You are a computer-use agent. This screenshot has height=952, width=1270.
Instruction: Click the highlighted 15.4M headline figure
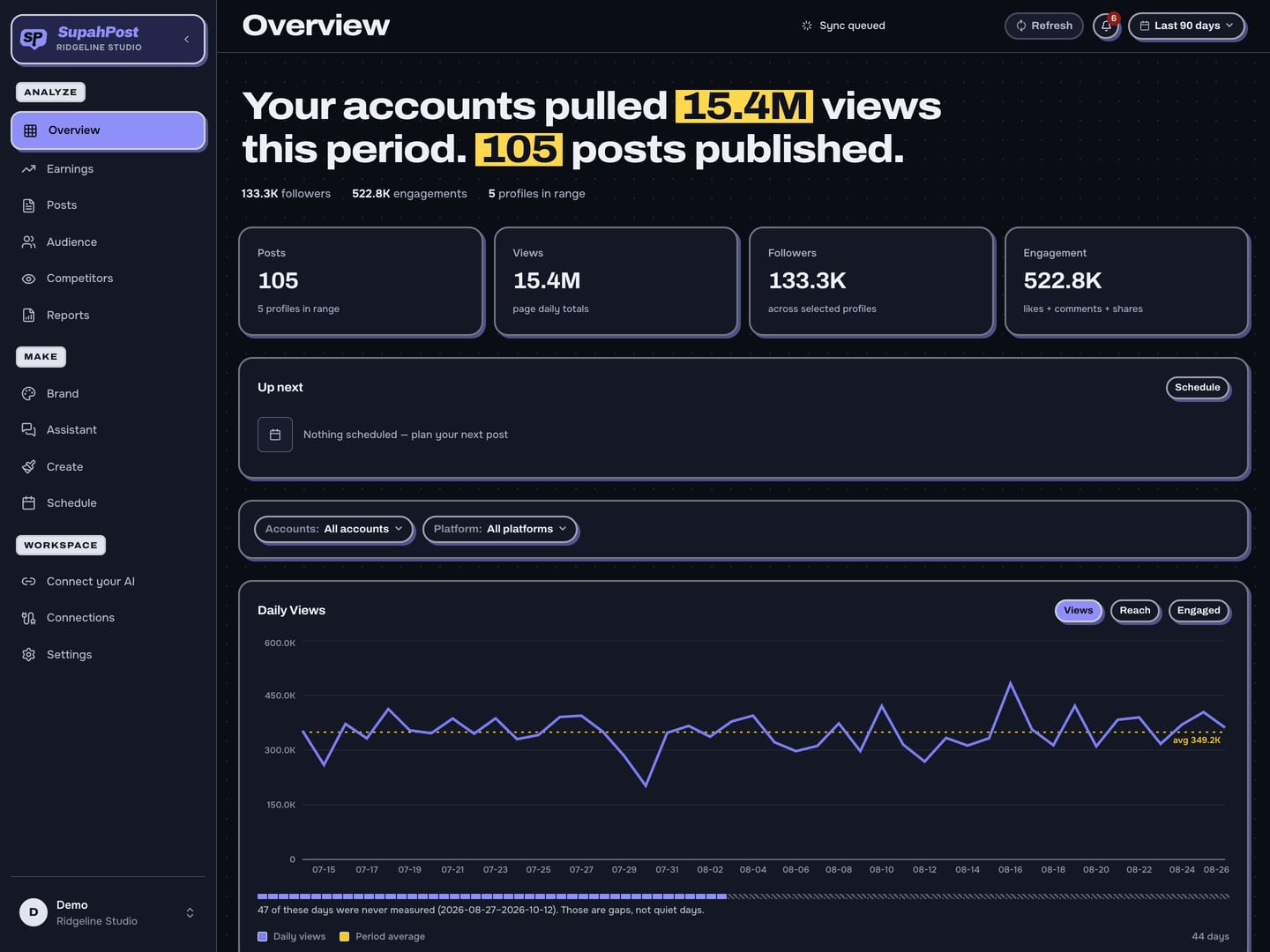(744, 107)
